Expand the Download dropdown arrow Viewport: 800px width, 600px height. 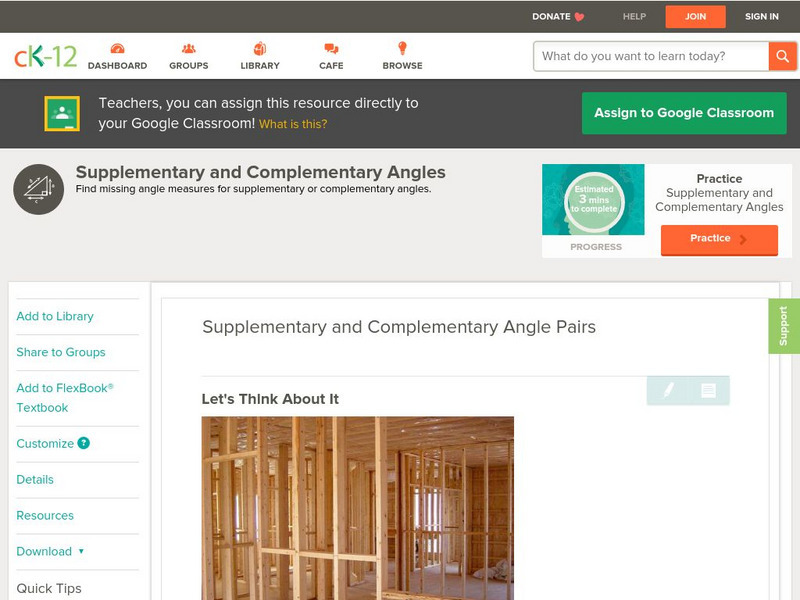coord(81,551)
